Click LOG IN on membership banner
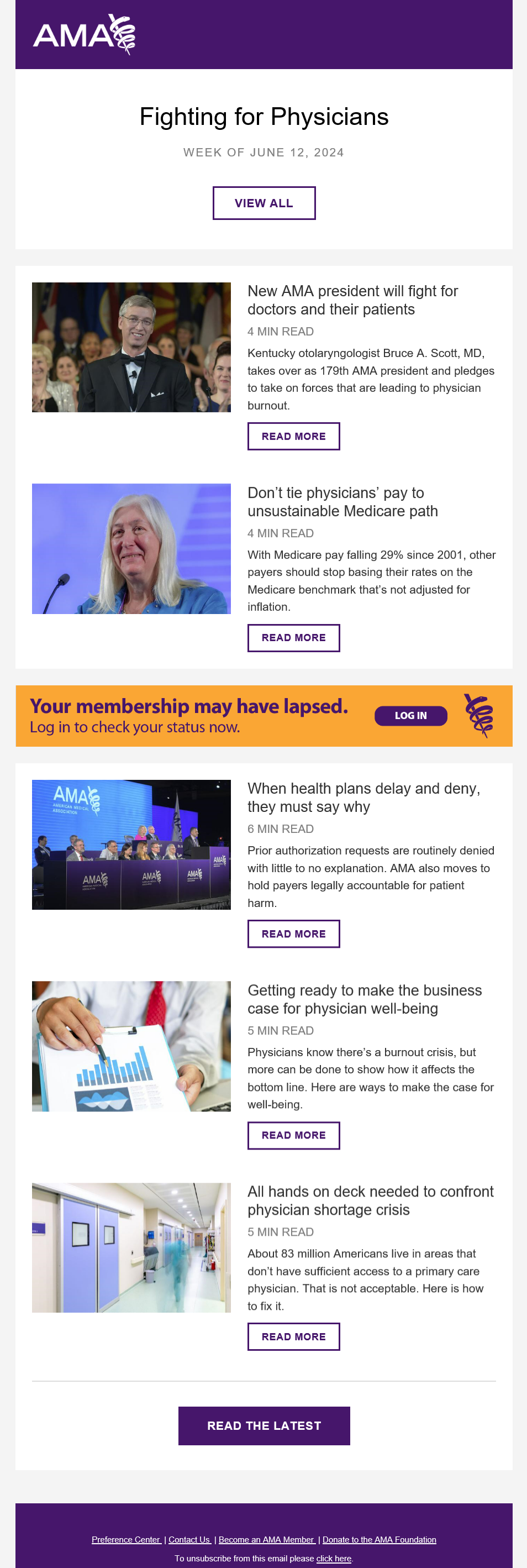 pyautogui.click(x=411, y=716)
